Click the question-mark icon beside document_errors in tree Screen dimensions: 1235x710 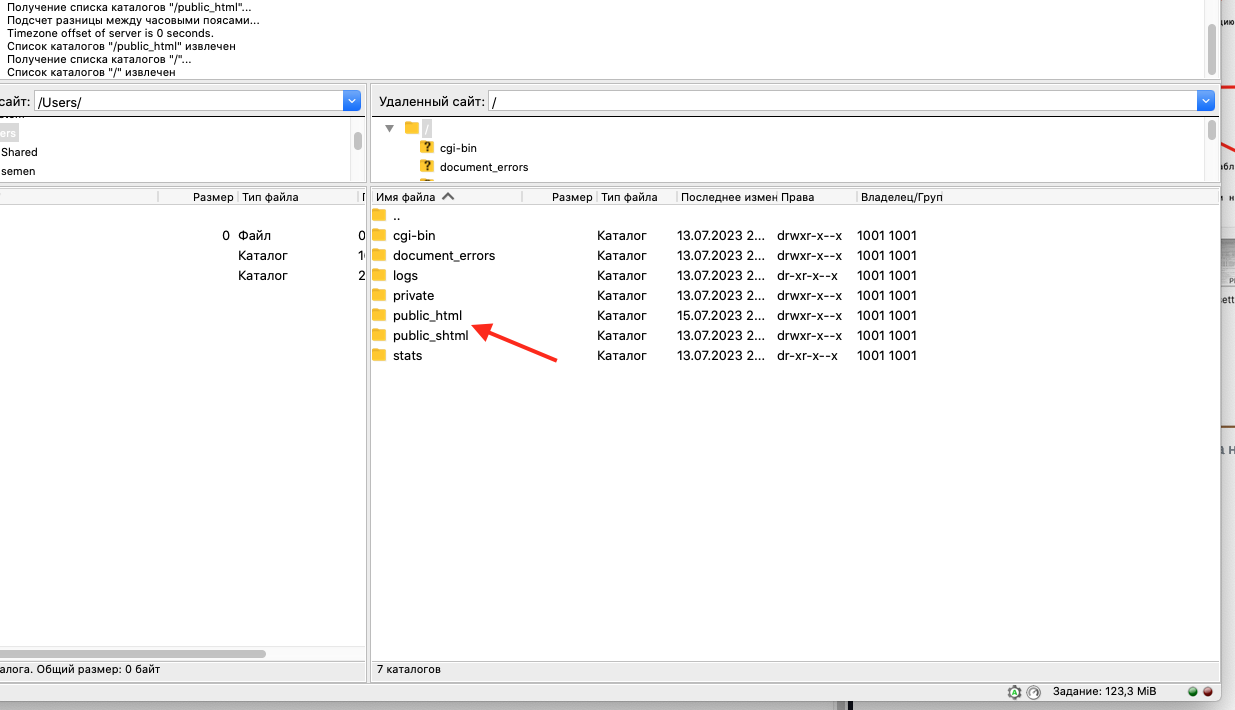pyautogui.click(x=427, y=166)
